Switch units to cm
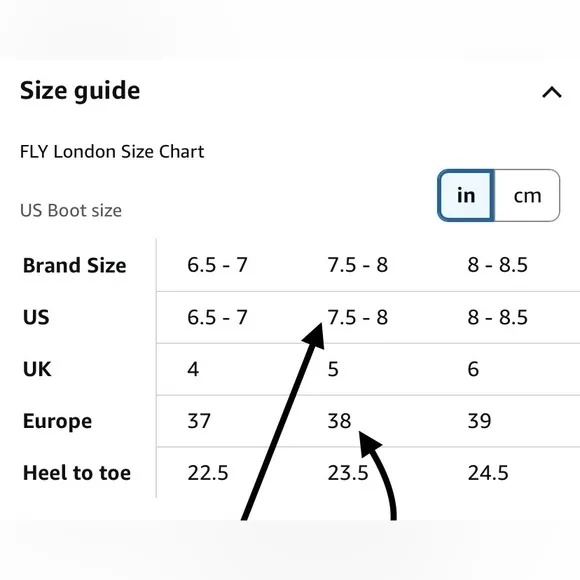 click(527, 195)
